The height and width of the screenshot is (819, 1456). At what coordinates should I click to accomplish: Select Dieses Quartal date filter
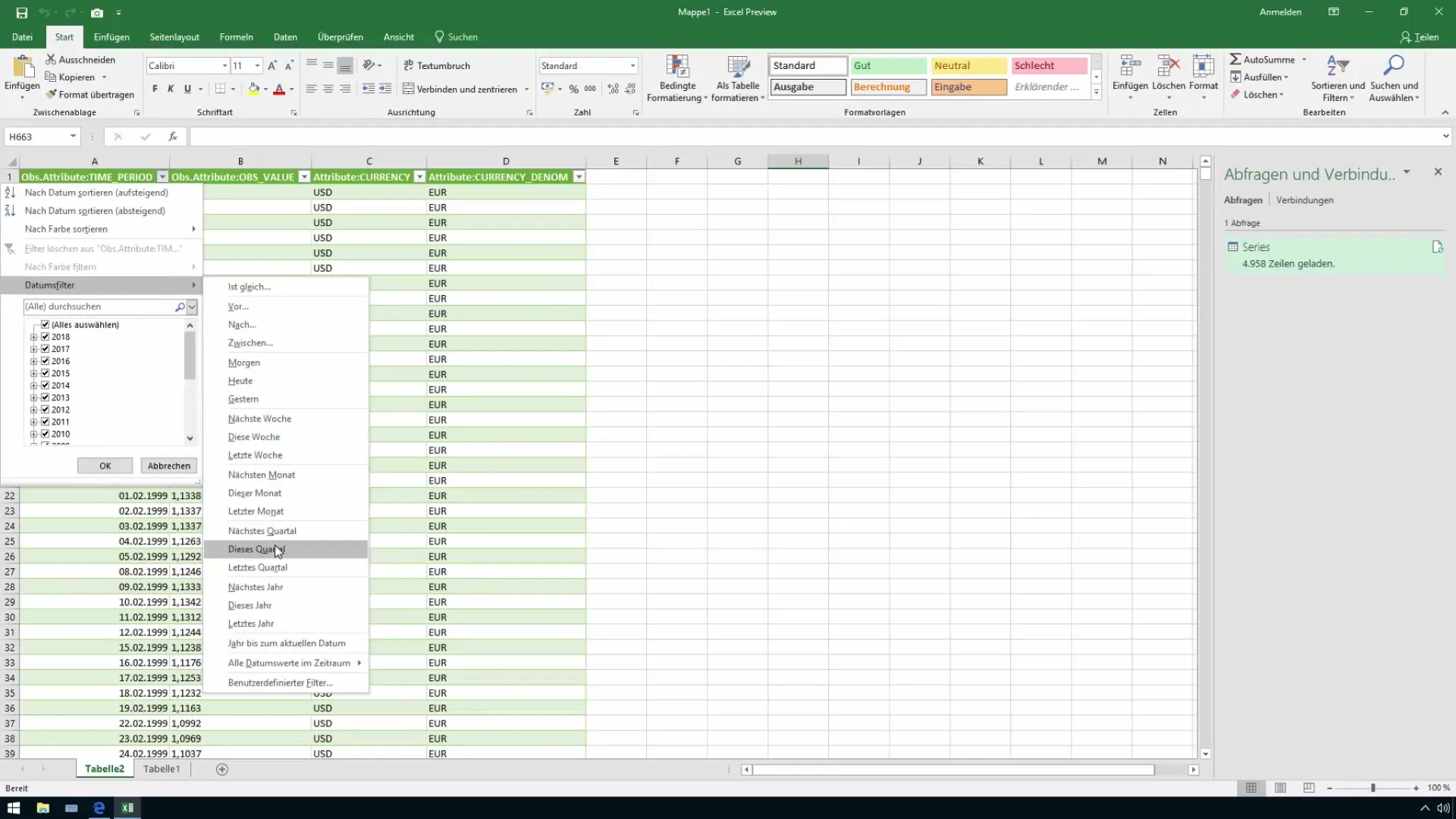[x=286, y=549]
